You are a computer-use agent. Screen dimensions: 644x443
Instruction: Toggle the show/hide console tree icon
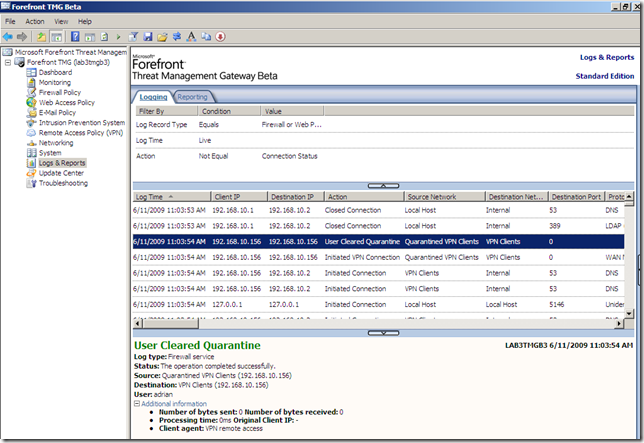[56, 37]
